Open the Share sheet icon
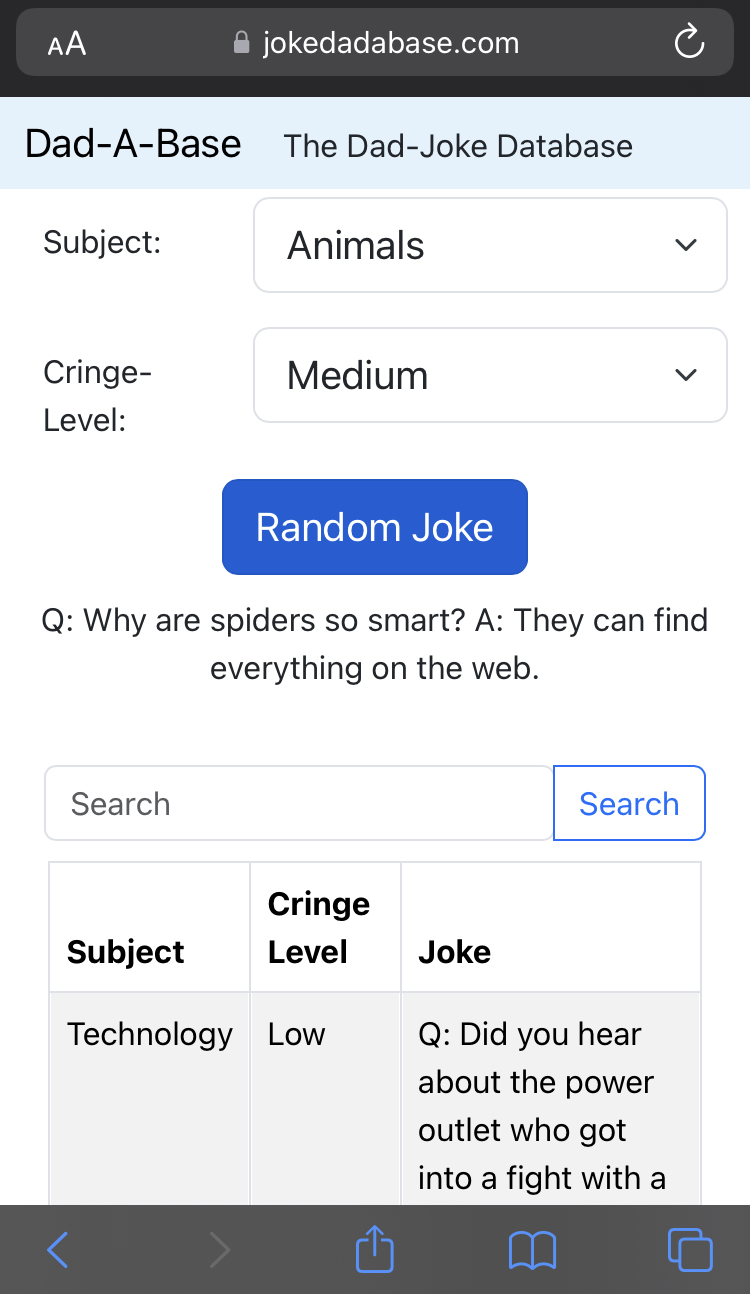 point(374,1249)
